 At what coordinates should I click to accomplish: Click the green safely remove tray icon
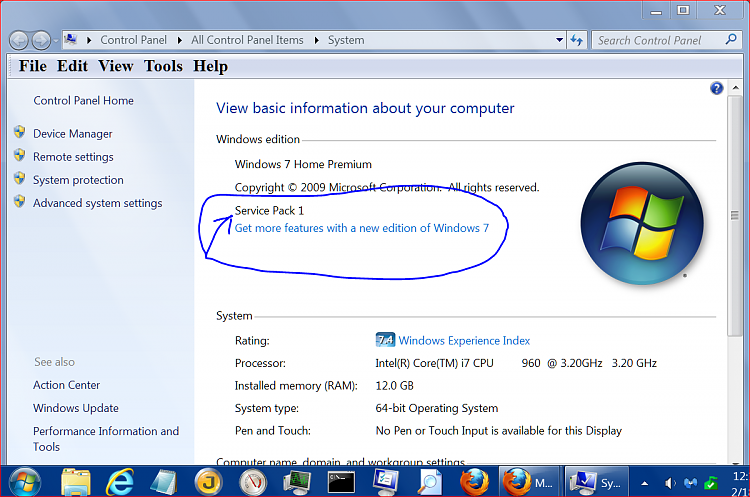[711, 484]
